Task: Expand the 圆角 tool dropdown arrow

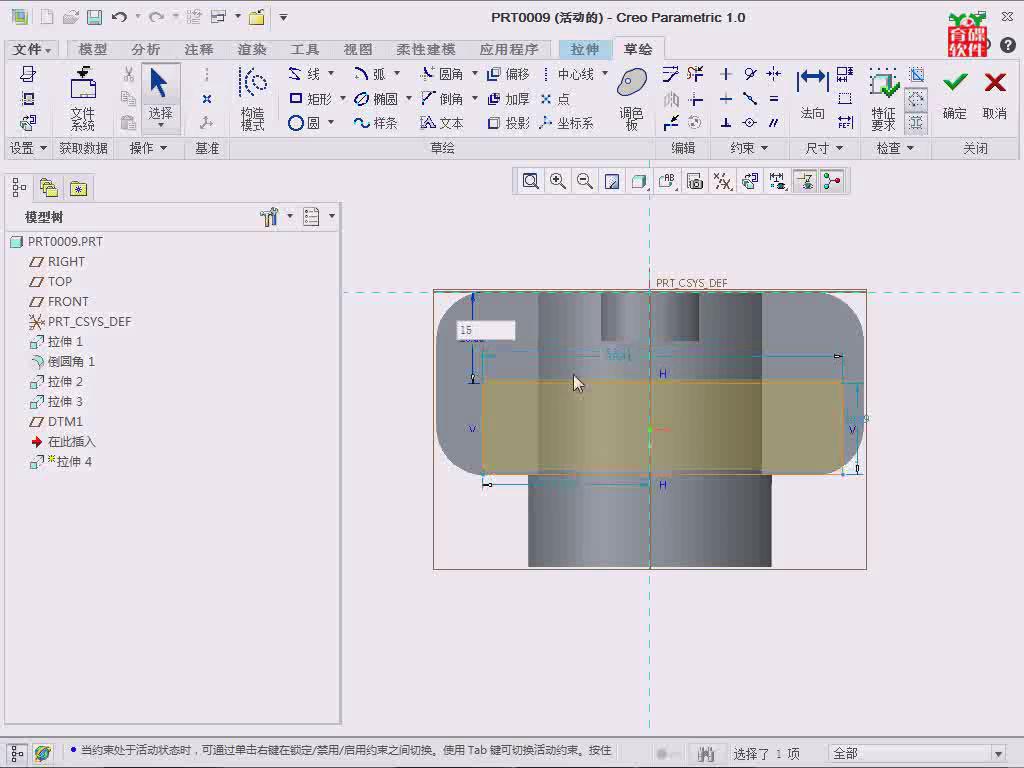Action: (475, 73)
